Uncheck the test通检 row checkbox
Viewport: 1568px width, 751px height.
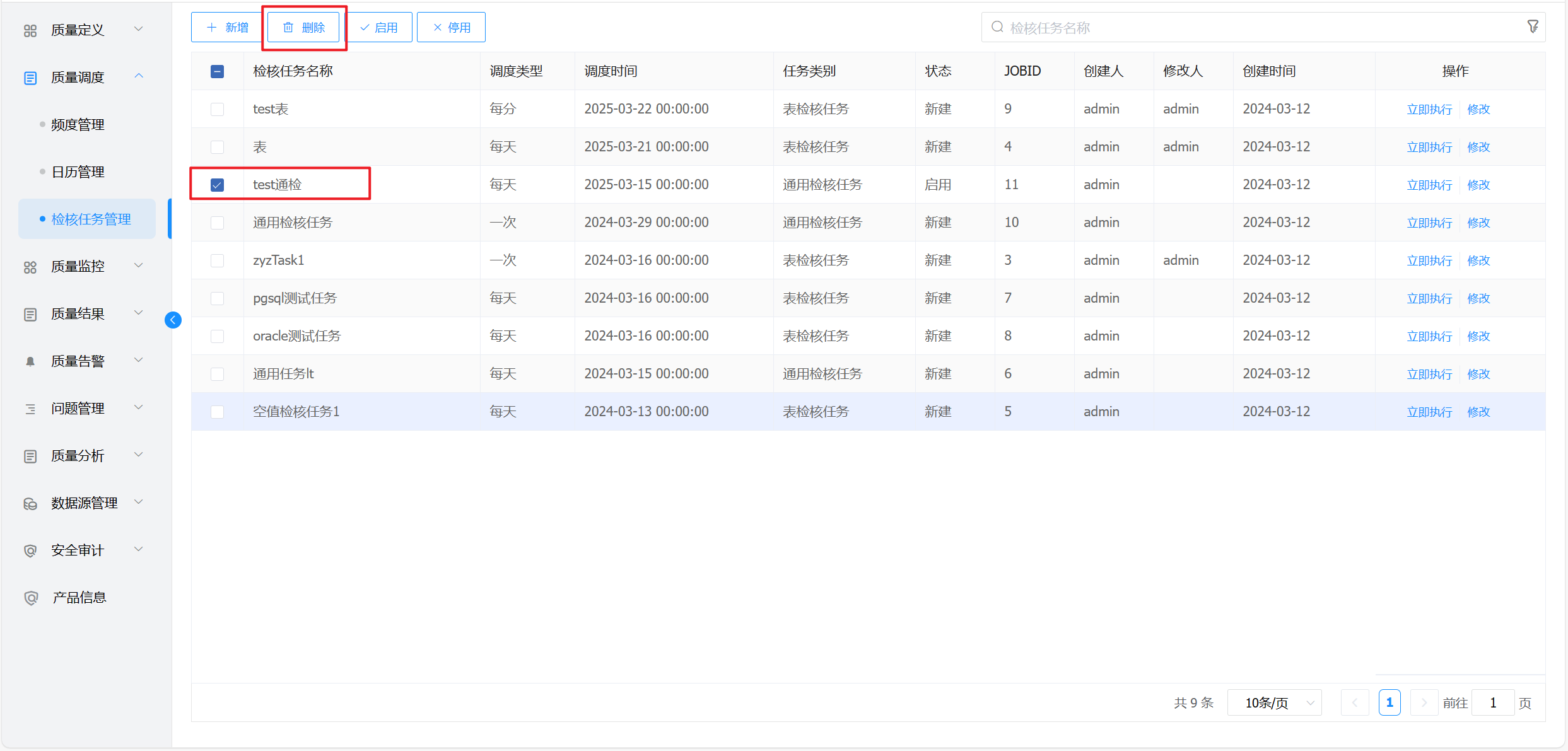(217, 185)
